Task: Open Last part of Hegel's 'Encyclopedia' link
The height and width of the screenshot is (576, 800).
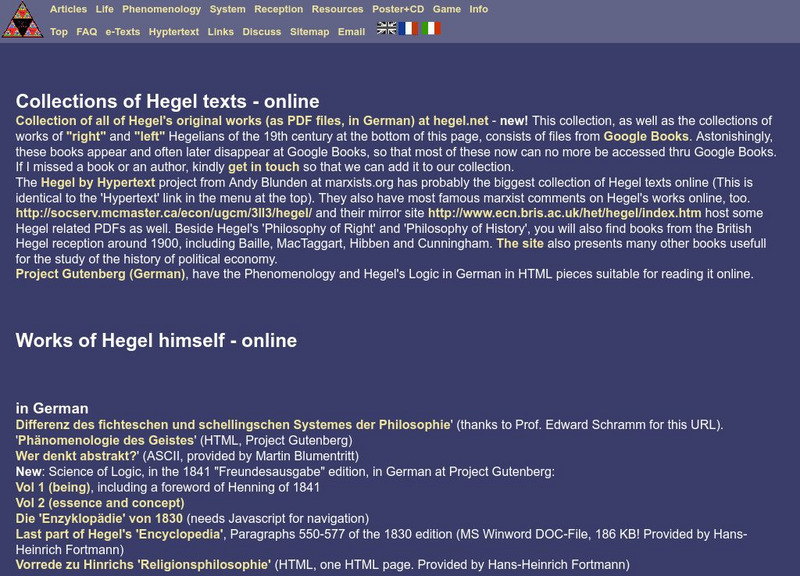Action: coord(119,534)
